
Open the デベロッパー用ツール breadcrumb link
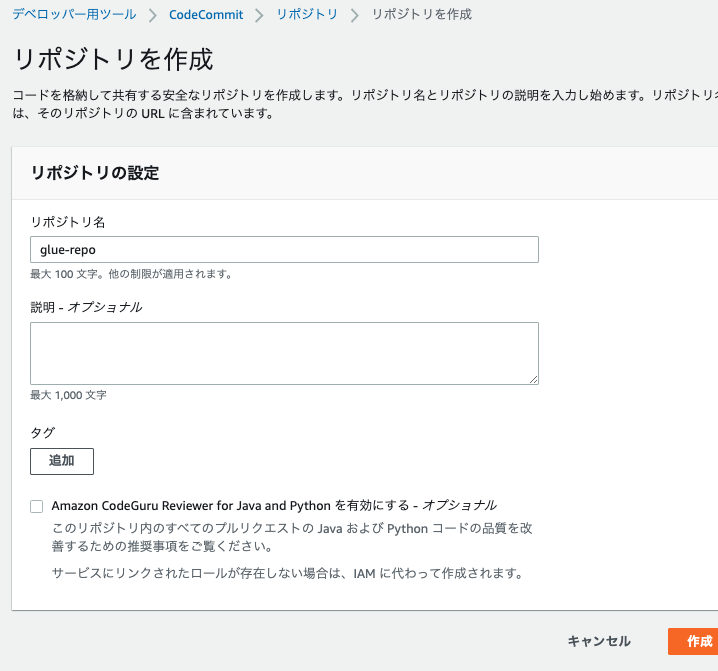74,14
